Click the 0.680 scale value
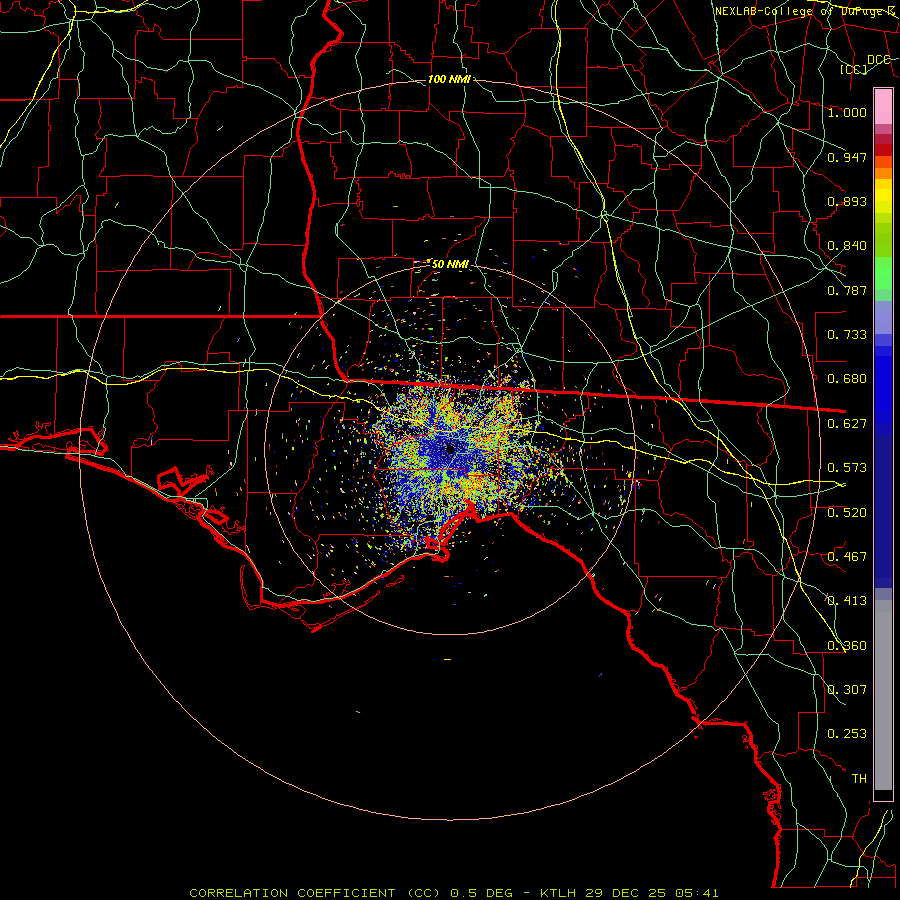 [847, 379]
